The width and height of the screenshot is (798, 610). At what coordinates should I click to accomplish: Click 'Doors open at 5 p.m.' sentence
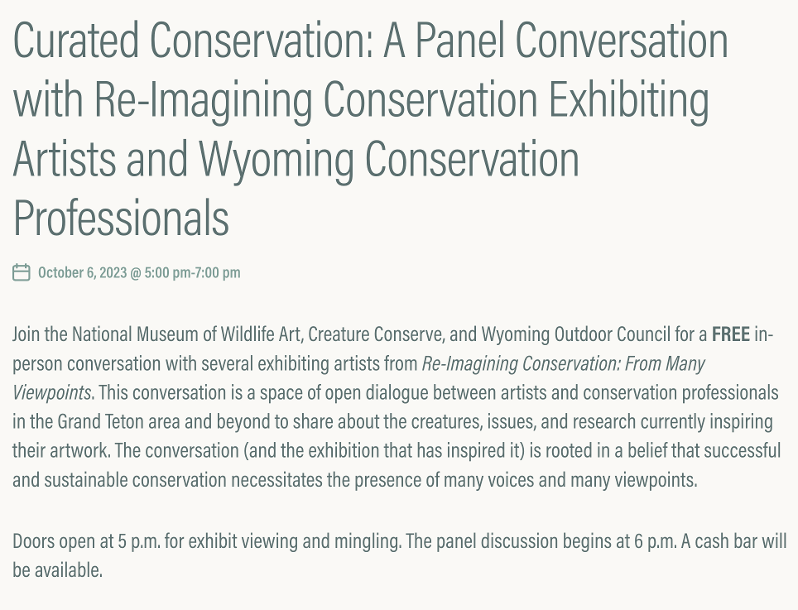coord(86,541)
